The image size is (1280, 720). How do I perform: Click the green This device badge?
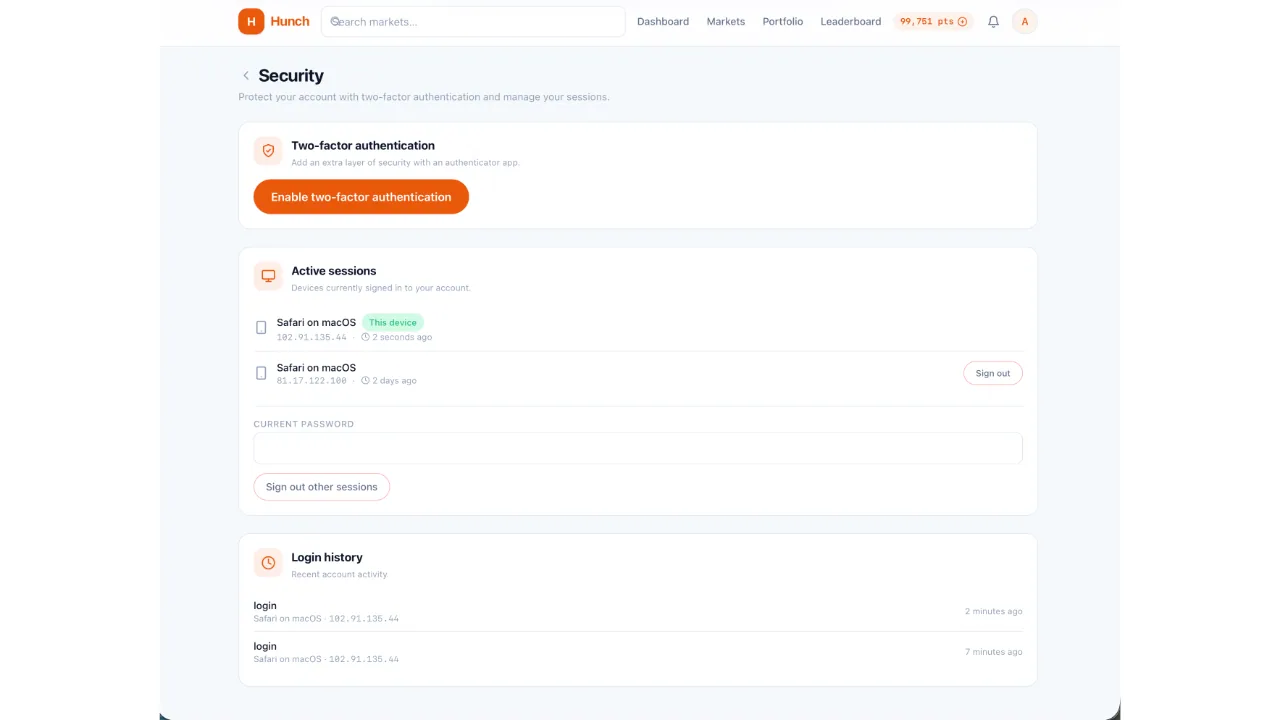pos(393,322)
